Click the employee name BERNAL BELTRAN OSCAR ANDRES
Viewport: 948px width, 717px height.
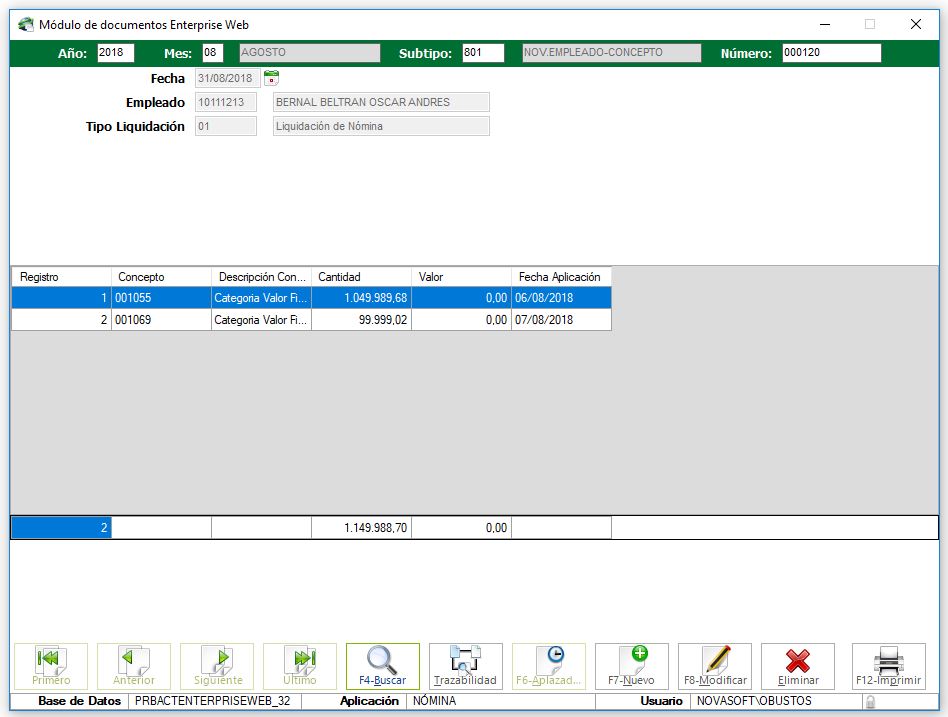coord(381,102)
